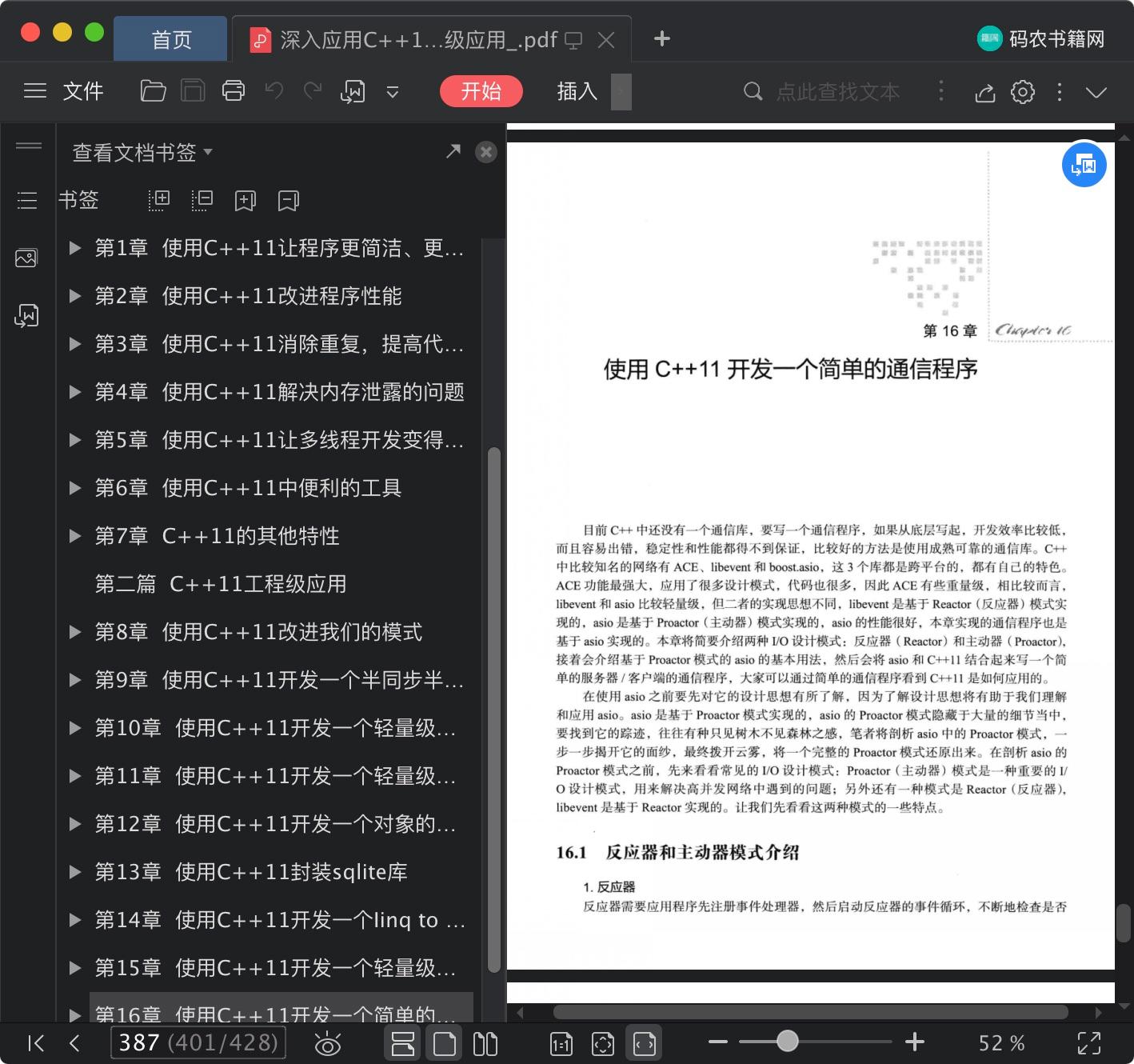Go to first page icon
The image size is (1134, 1064).
pyautogui.click(x=36, y=1043)
